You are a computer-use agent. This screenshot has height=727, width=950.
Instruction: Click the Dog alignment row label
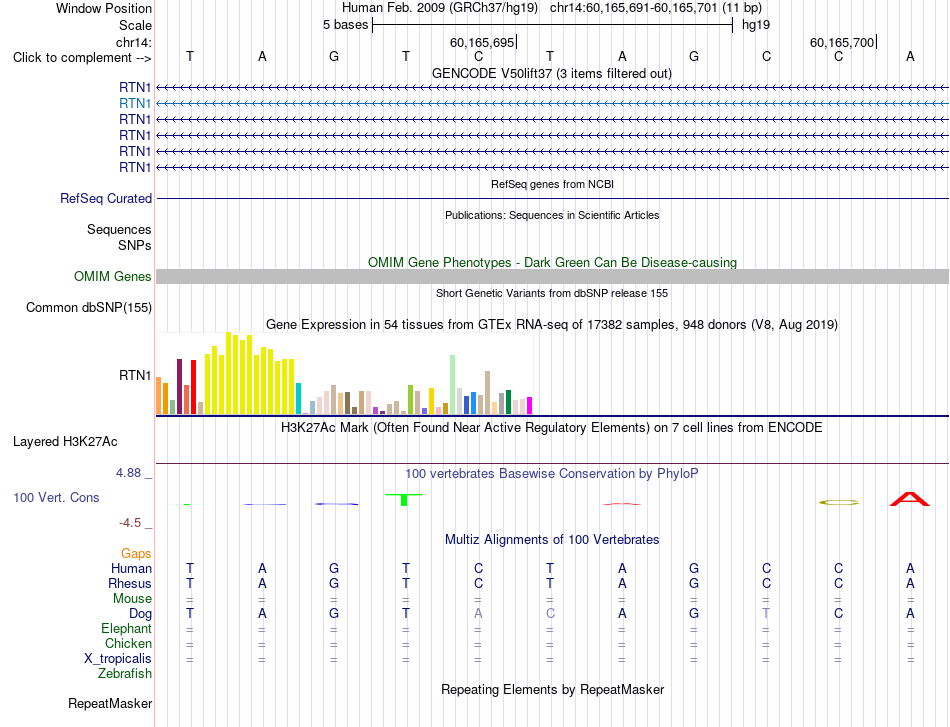[x=140, y=614]
